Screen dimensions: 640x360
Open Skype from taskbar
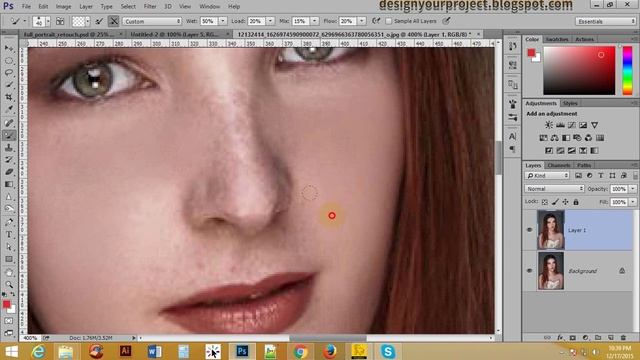tap(388, 351)
